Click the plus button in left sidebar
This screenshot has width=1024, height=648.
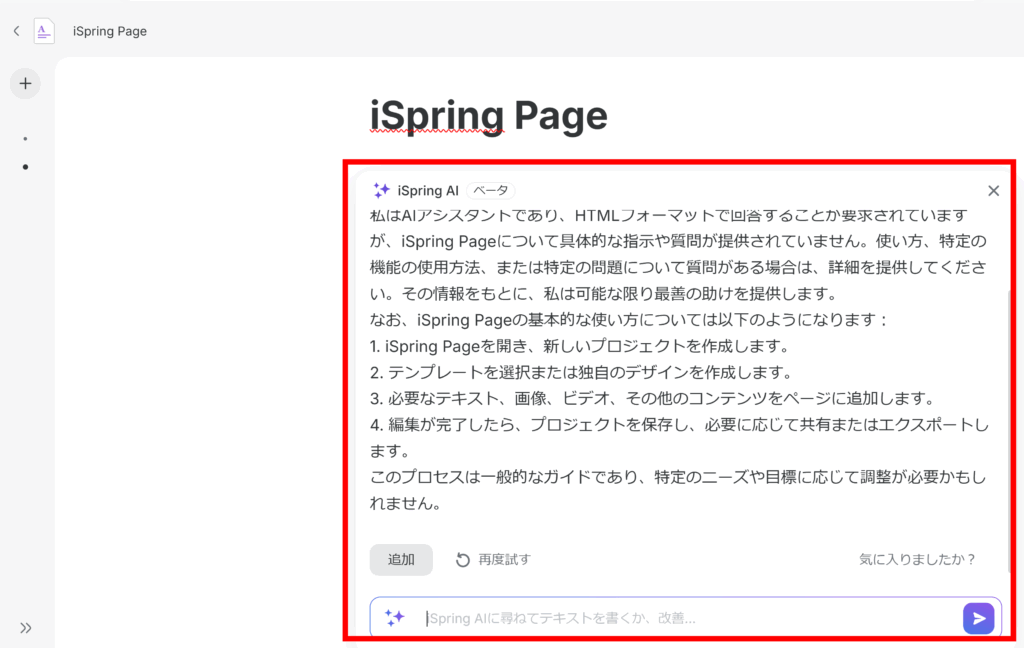point(25,84)
